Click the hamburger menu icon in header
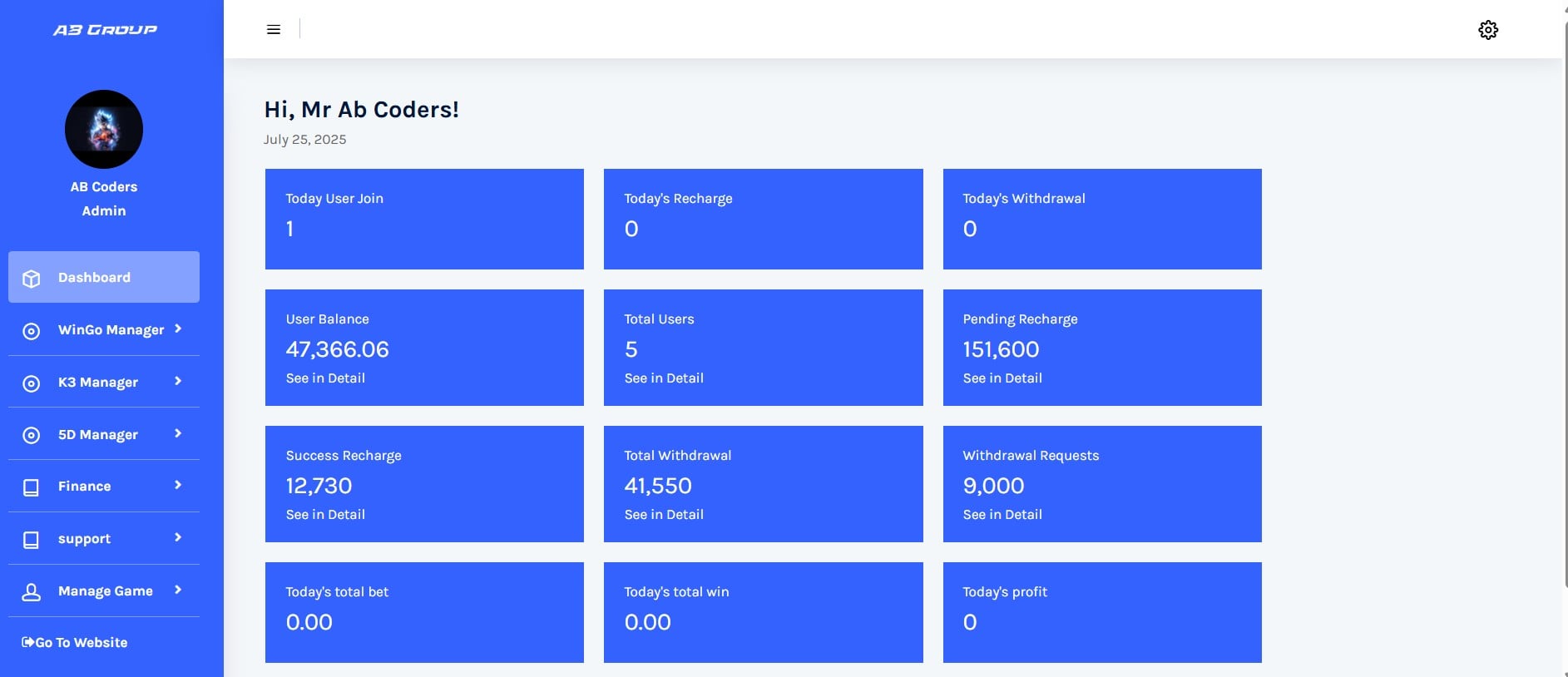This screenshot has height=677, width=1568. pyautogui.click(x=273, y=30)
